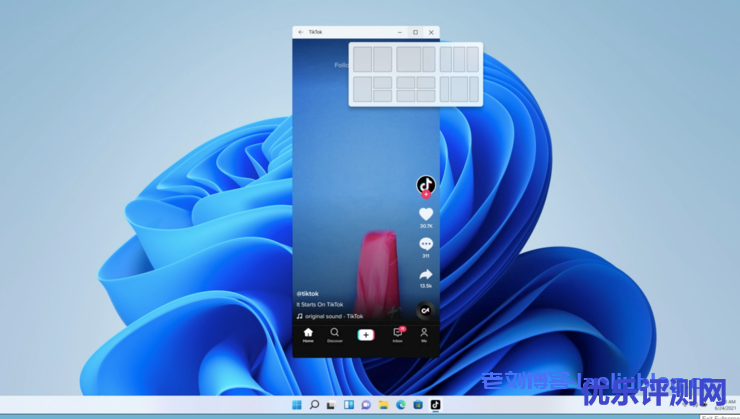
Task: Tap the spinning sound disc icon
Action: (425, 311)
